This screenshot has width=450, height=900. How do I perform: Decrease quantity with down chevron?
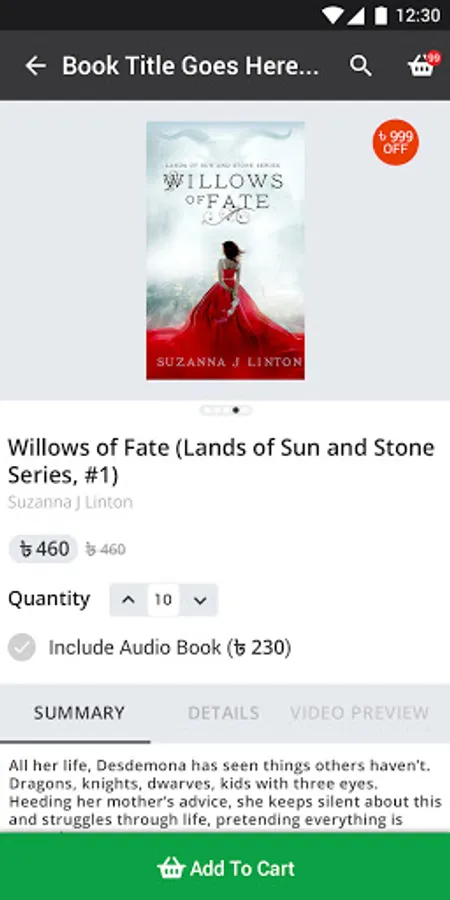tap(199, 600)
